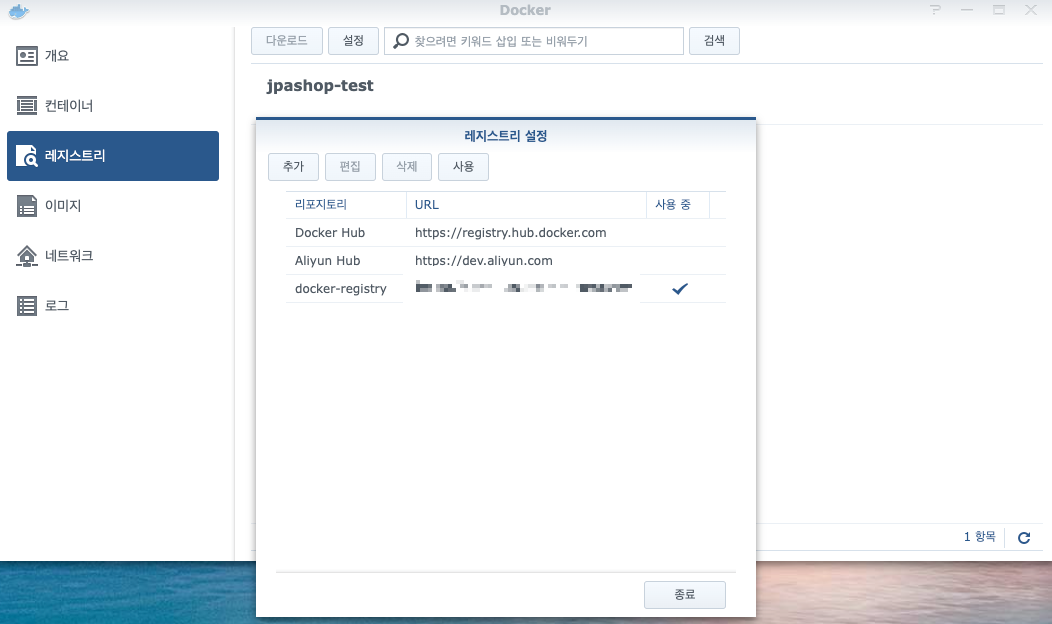Click the 이미지 document icon
This screenshot has height=624, width=1052.
click(x=27, y=205)
